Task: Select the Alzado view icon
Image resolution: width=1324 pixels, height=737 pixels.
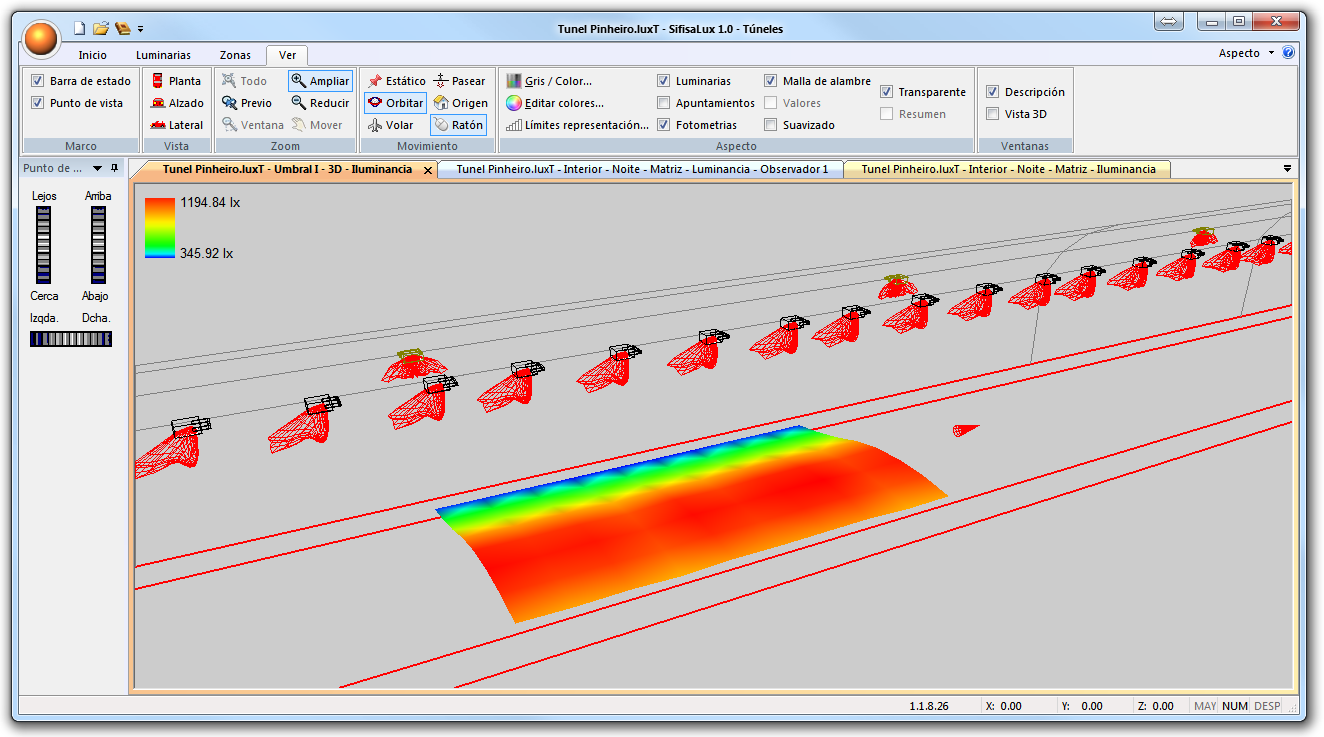Action: coord(177,103)
